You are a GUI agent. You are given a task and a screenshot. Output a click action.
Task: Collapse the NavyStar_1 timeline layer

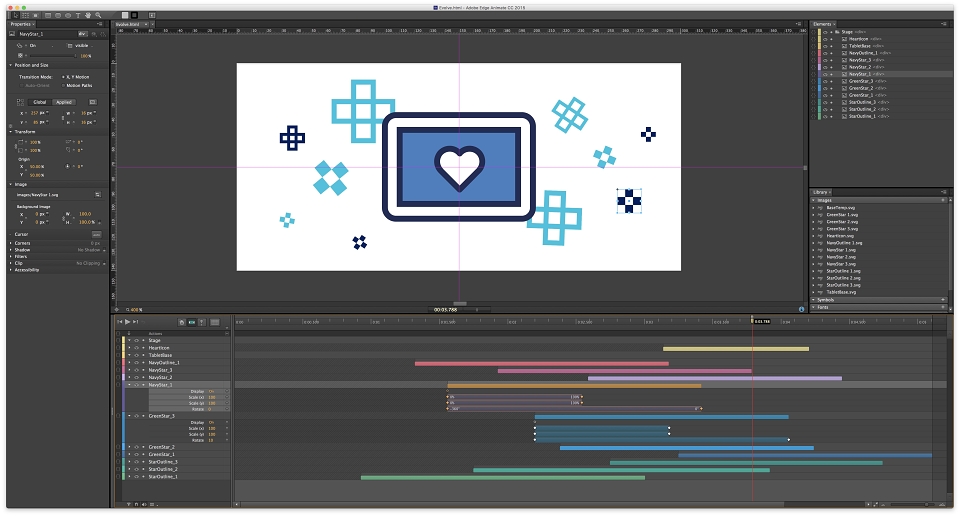pyautogui.click(x=129, y=385)
